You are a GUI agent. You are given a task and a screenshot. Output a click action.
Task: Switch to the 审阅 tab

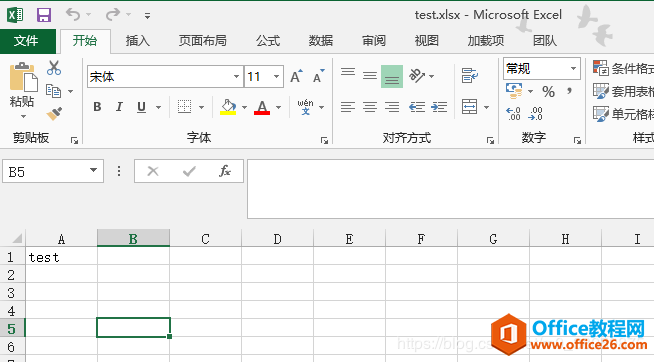click(374, 41)
